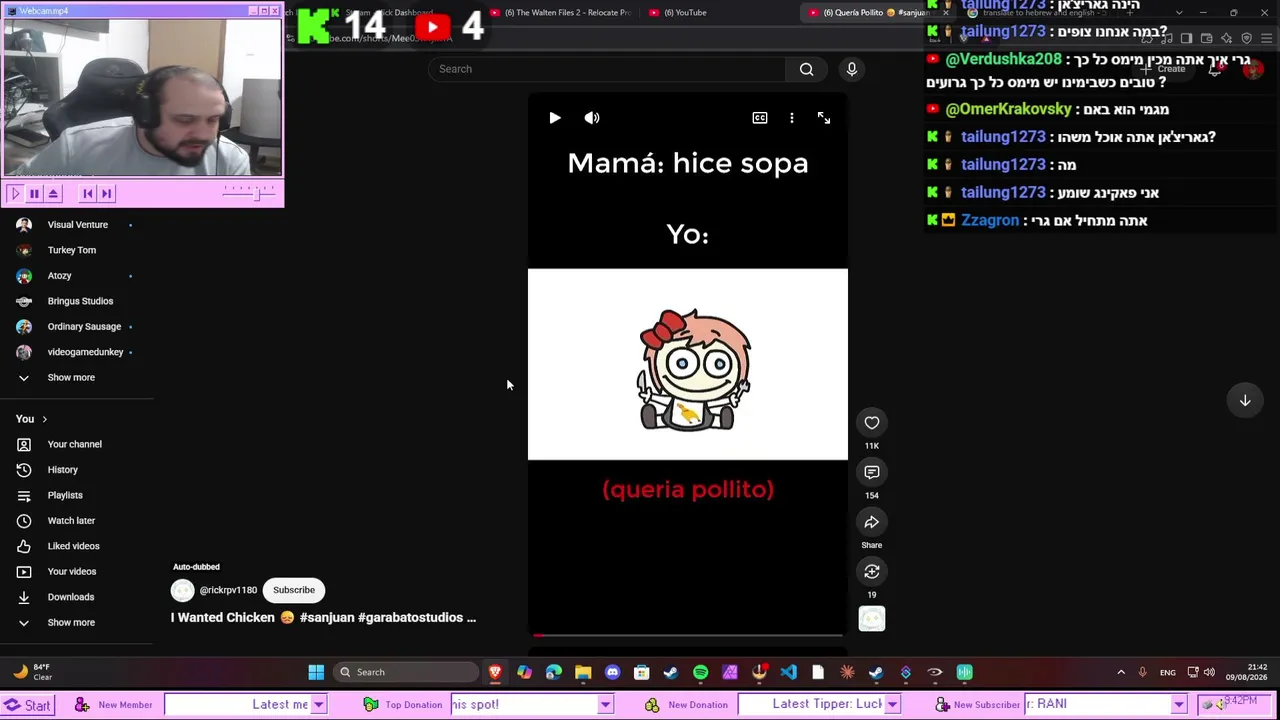Open Microsoft Edge from the taskbar
This screenshot has width=1280, height=720.
554,672
